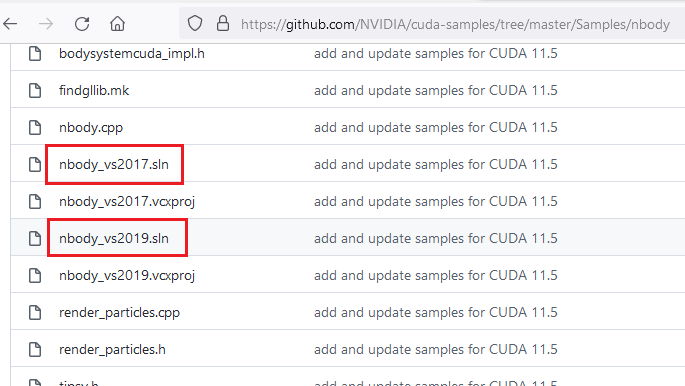The image size is (685, 386).
Task: Open the bodysystemcuda_impl.h file
Action: (x=131, y=54)
